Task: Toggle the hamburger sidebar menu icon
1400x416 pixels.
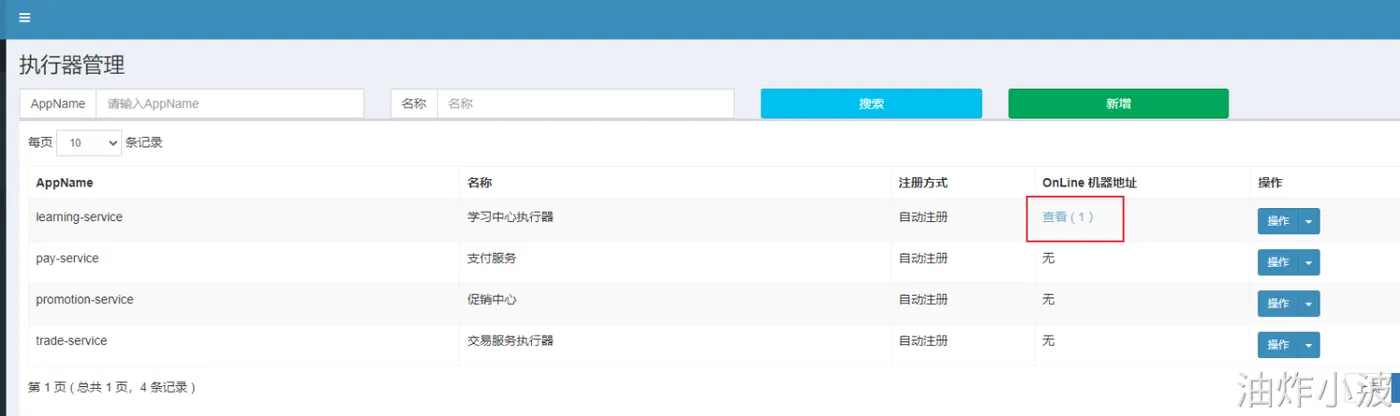Action: (x=25, y=17)
